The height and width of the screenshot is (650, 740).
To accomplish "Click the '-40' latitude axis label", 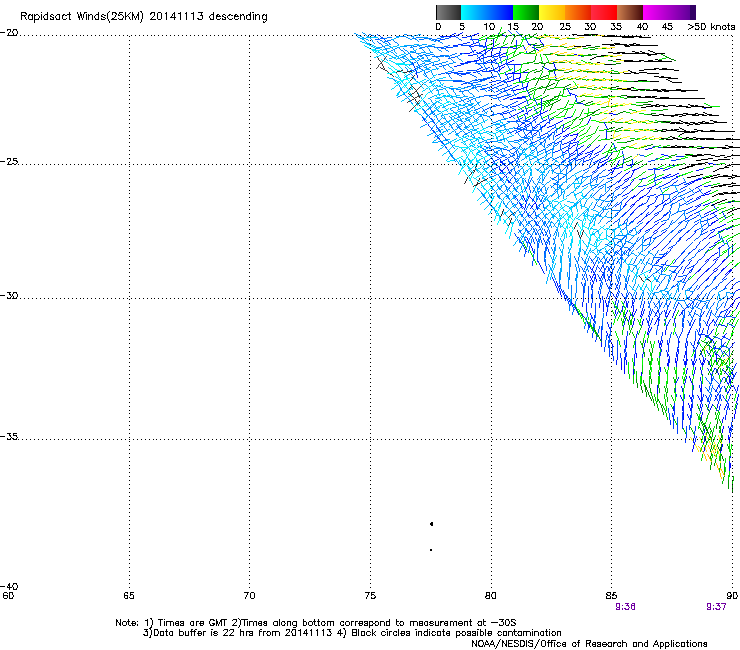I will click(x=10, y=586).
